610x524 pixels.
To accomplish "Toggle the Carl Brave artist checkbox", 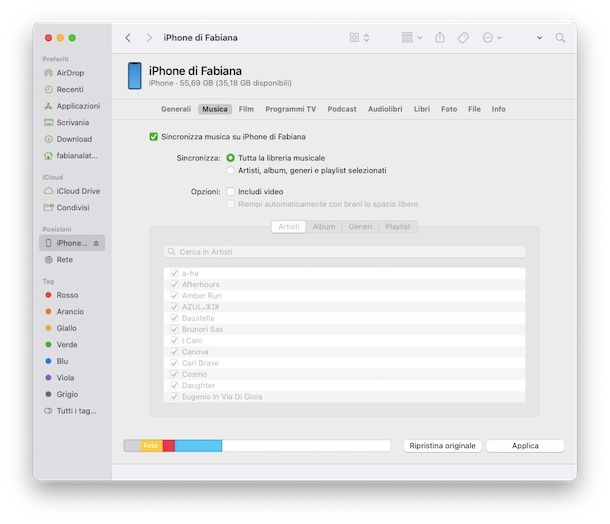I will [174, 363].
